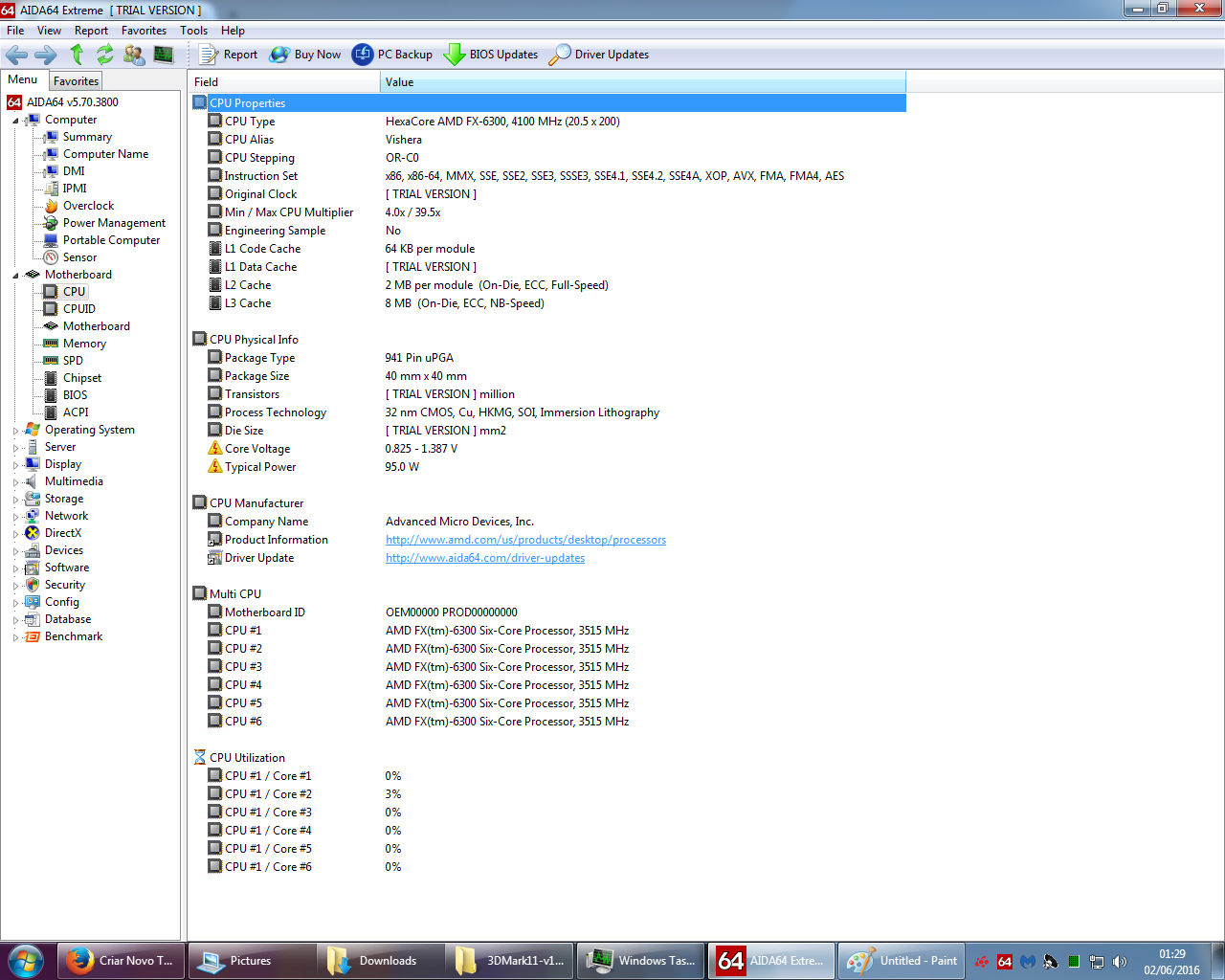The width and height of the screenshot is (1225, 980).
Task: Switch to the Favorites tab
Action: coord(76,81)
